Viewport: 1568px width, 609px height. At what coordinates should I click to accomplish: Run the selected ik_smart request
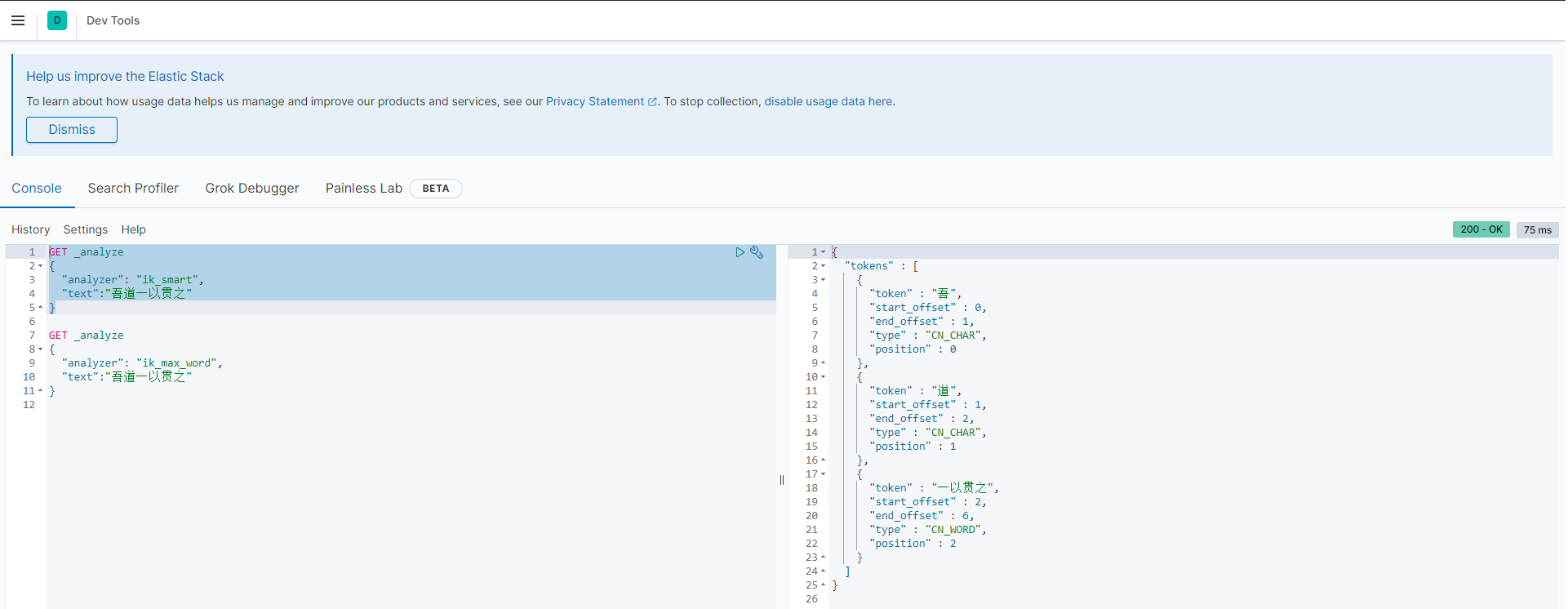click(740, 252)
